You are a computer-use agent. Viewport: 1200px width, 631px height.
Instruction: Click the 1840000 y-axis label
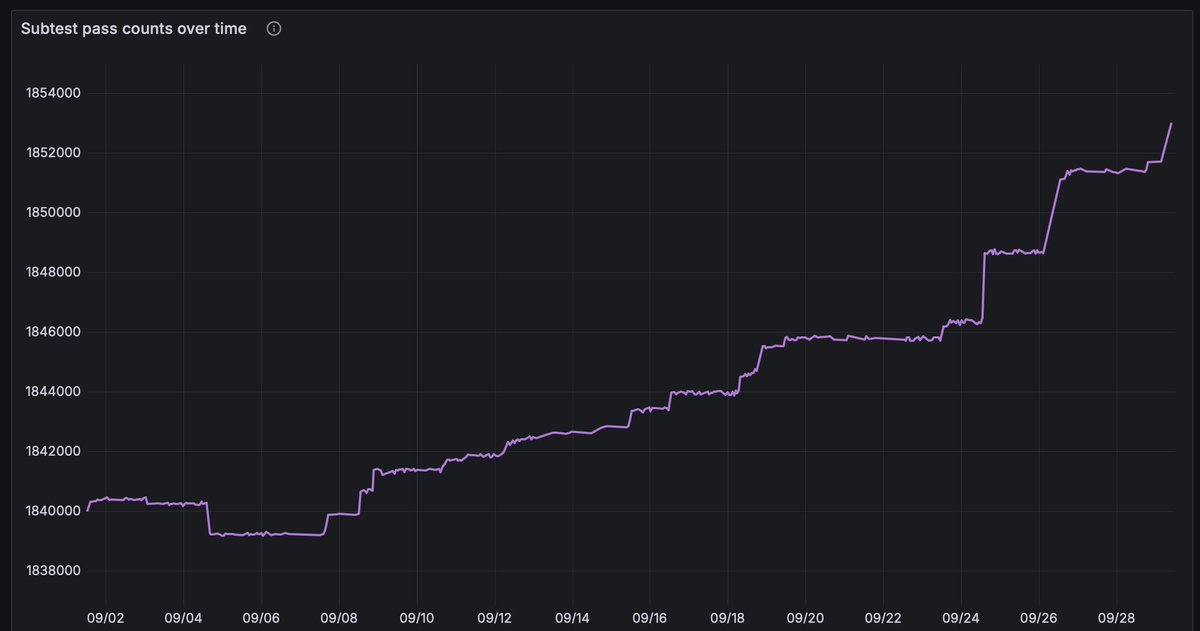53,511
